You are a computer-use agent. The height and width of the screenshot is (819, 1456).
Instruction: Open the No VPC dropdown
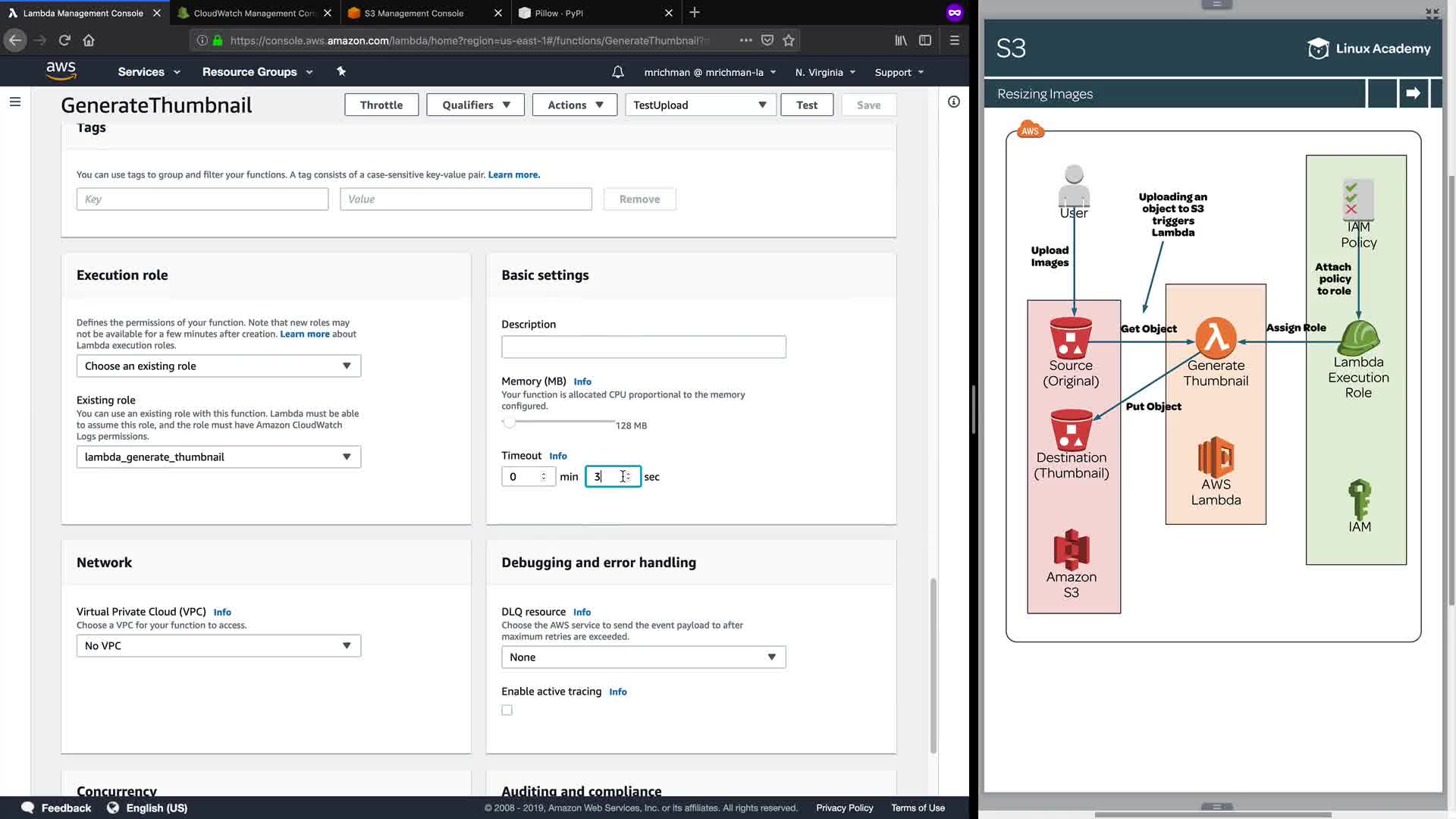tap(218, 645)
